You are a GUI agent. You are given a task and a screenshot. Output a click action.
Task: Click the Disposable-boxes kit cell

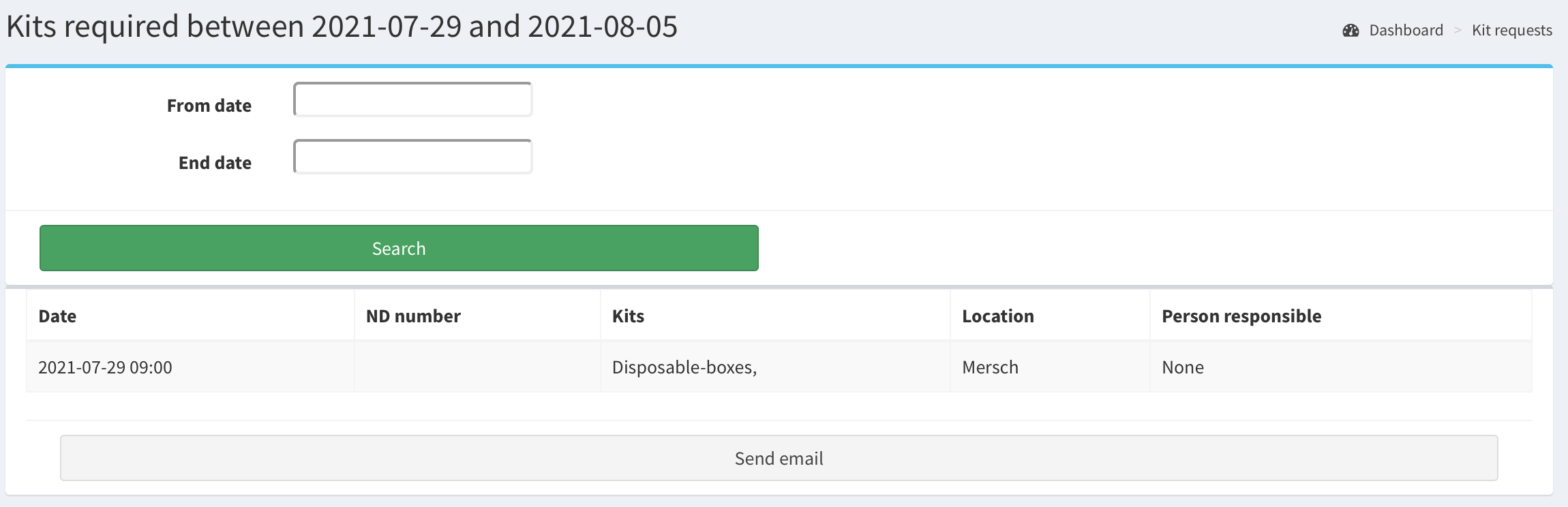click(x=684, y=367)
